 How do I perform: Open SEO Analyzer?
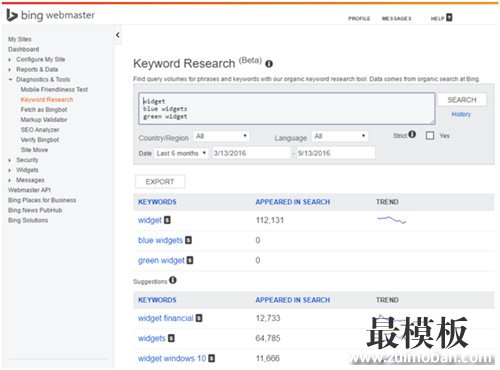[40, 130]
